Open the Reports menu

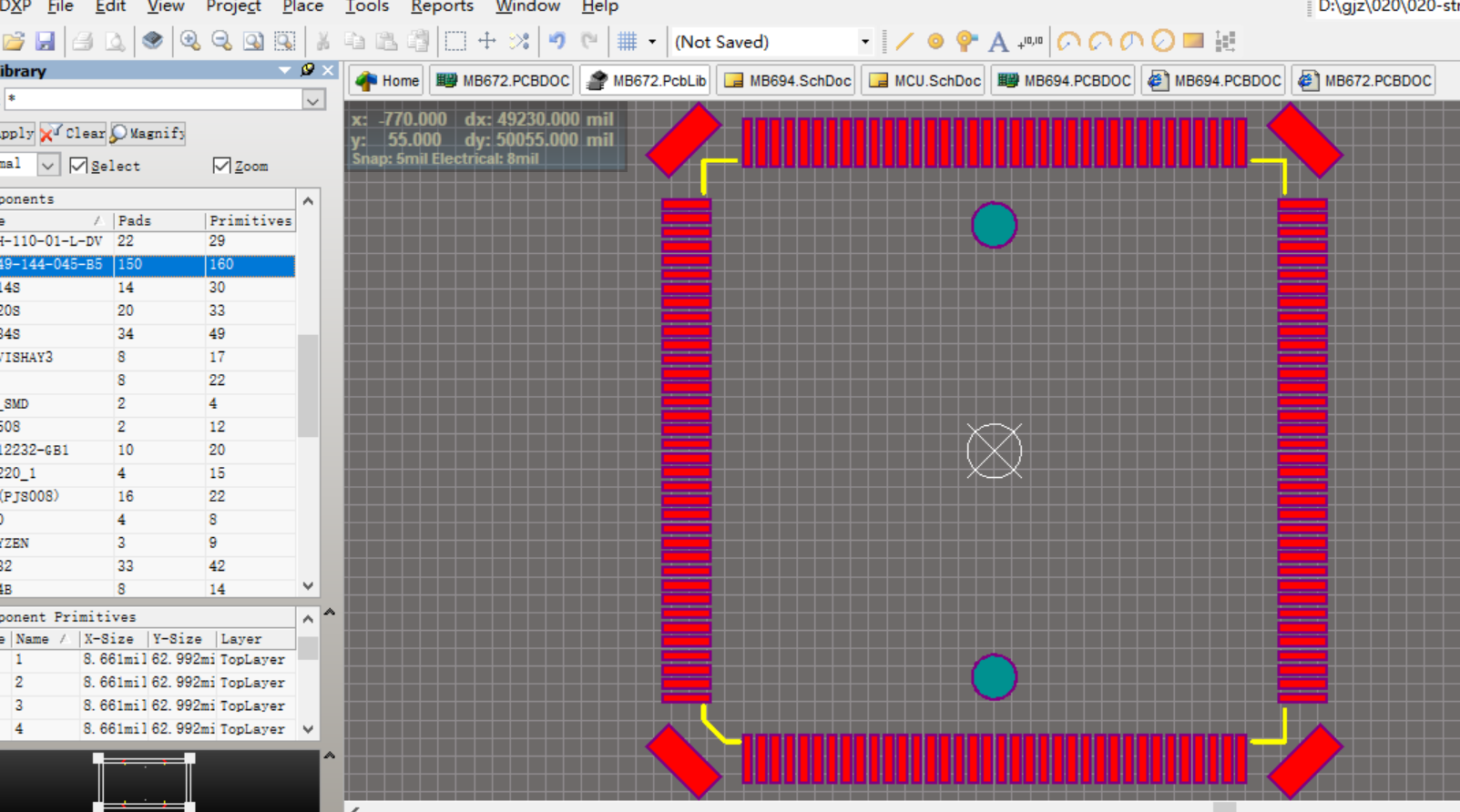[442, 6]
